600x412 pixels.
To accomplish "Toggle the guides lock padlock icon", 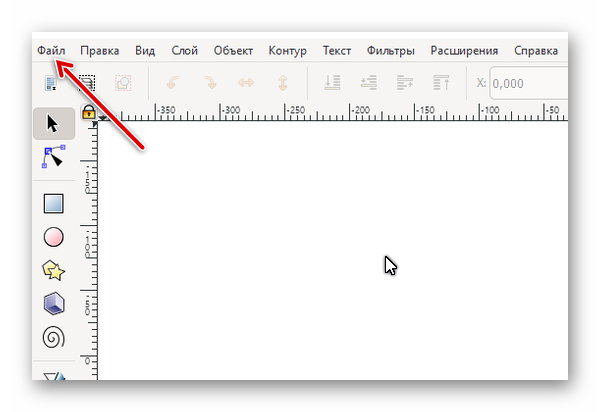I will 89,112.
